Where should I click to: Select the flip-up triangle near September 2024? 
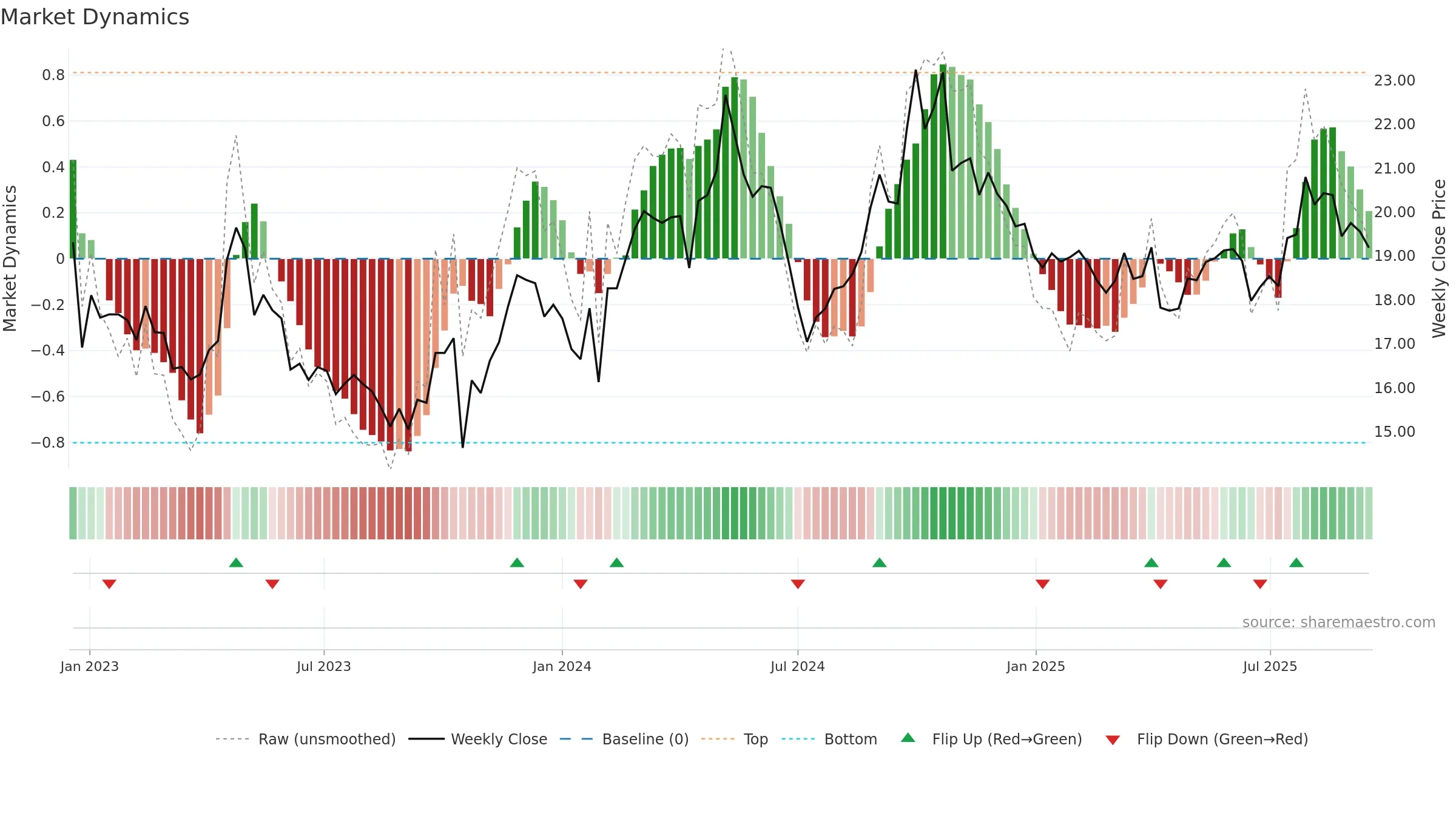pos(879,562)
